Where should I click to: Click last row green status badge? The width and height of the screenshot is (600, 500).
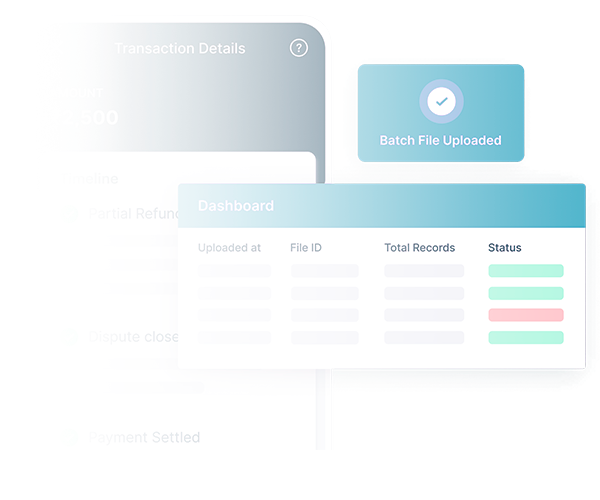coord(525,338)
